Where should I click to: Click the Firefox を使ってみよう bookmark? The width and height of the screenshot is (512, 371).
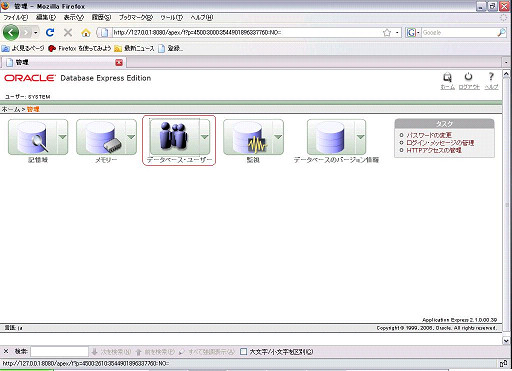[x=79, y=48]
